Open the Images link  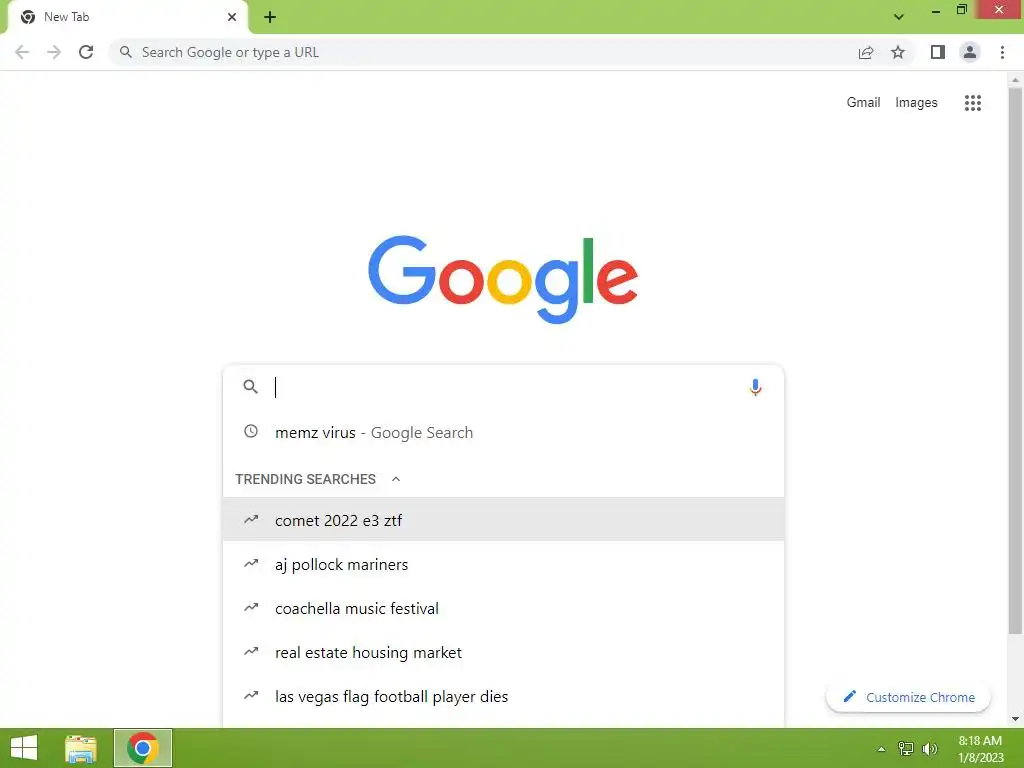point(916,103)
